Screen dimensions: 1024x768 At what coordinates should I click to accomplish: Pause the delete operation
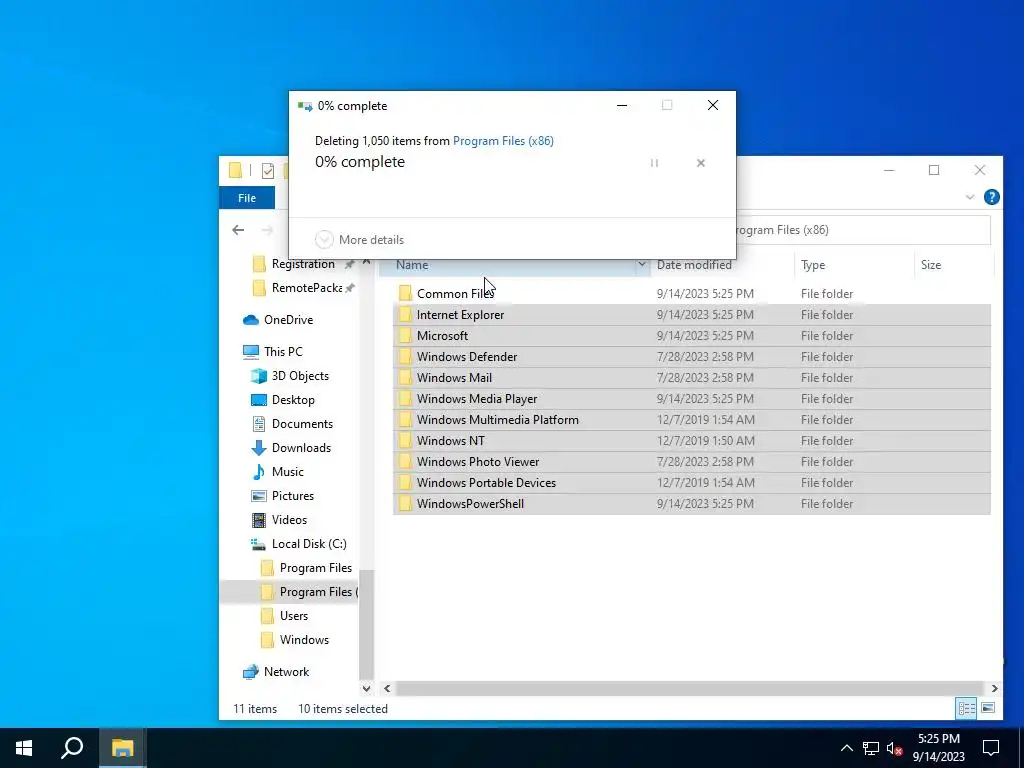(654, 163)
